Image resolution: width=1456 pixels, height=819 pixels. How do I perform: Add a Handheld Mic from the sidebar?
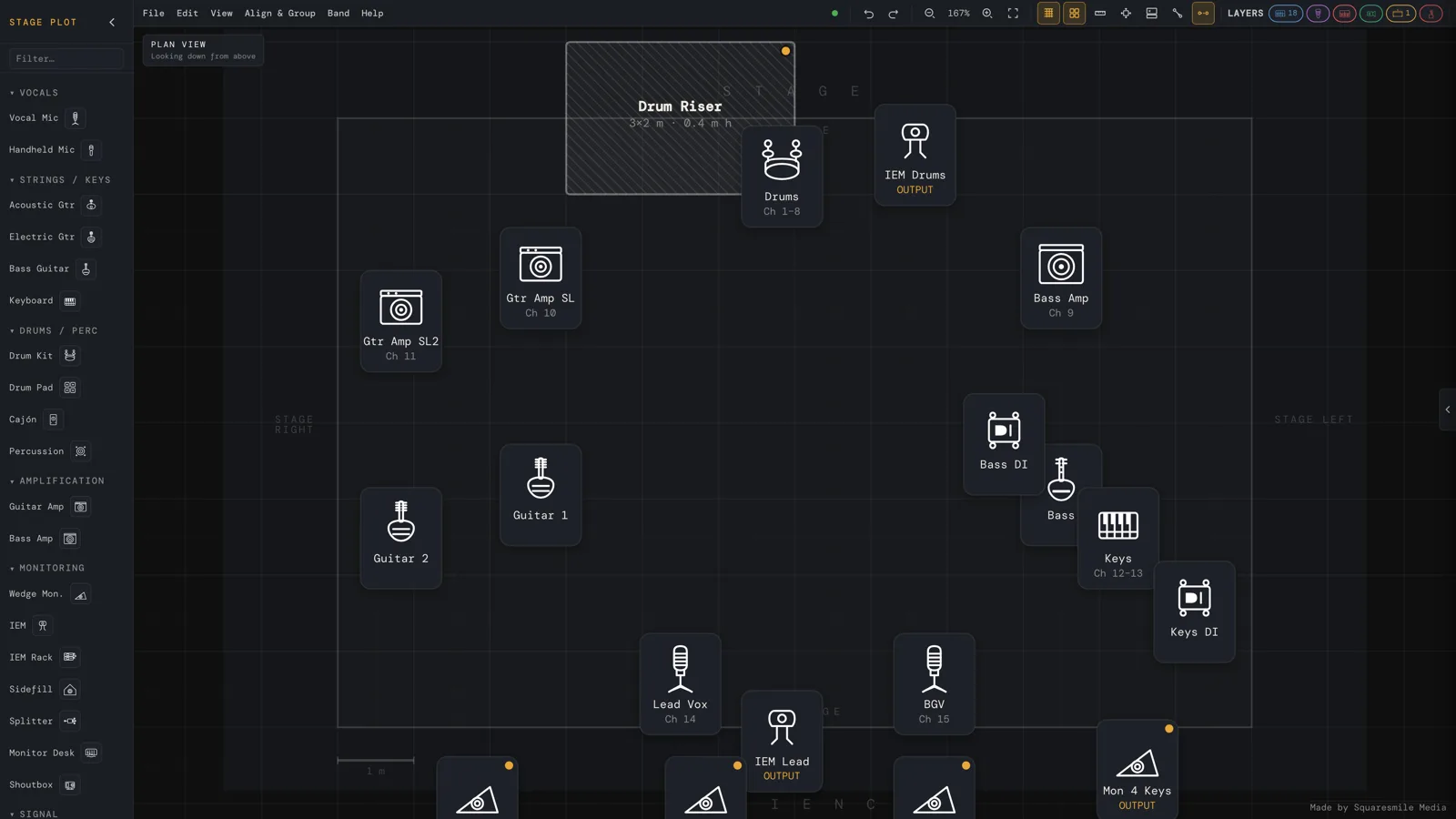pyautogui.click(x=54, y=150)
